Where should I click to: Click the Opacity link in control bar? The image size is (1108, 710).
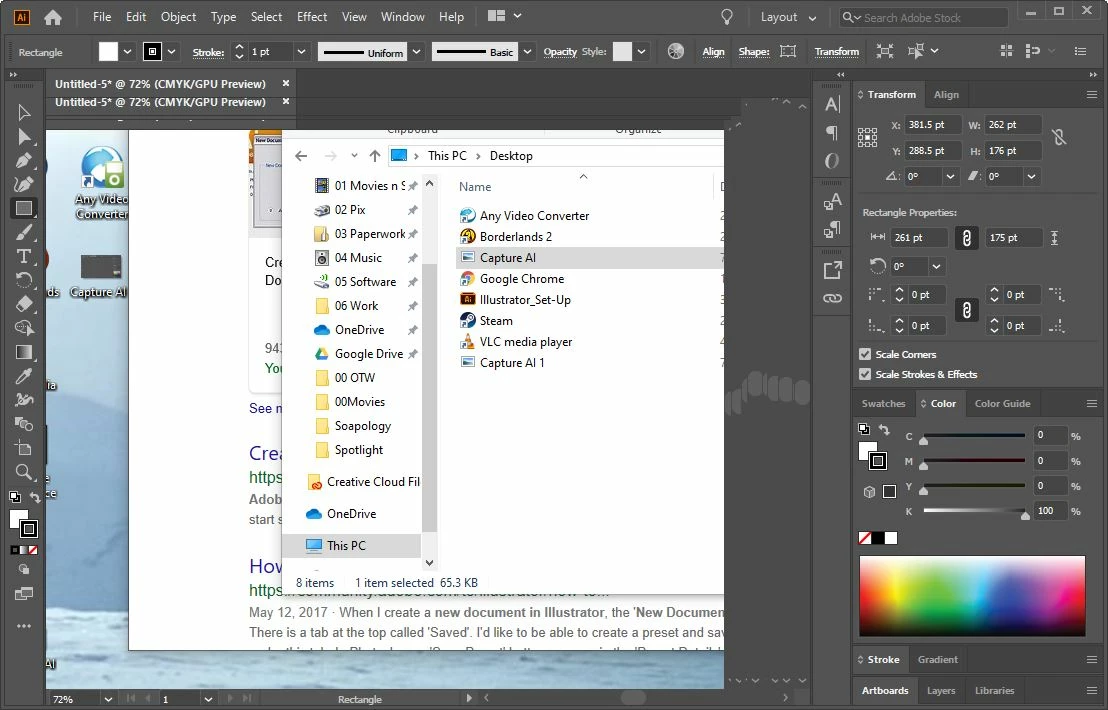click(560, 52)
